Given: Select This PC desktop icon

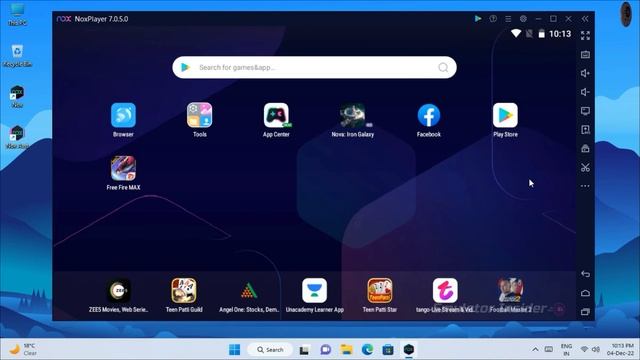Looking at the screenshot, I should click(17, 15).
